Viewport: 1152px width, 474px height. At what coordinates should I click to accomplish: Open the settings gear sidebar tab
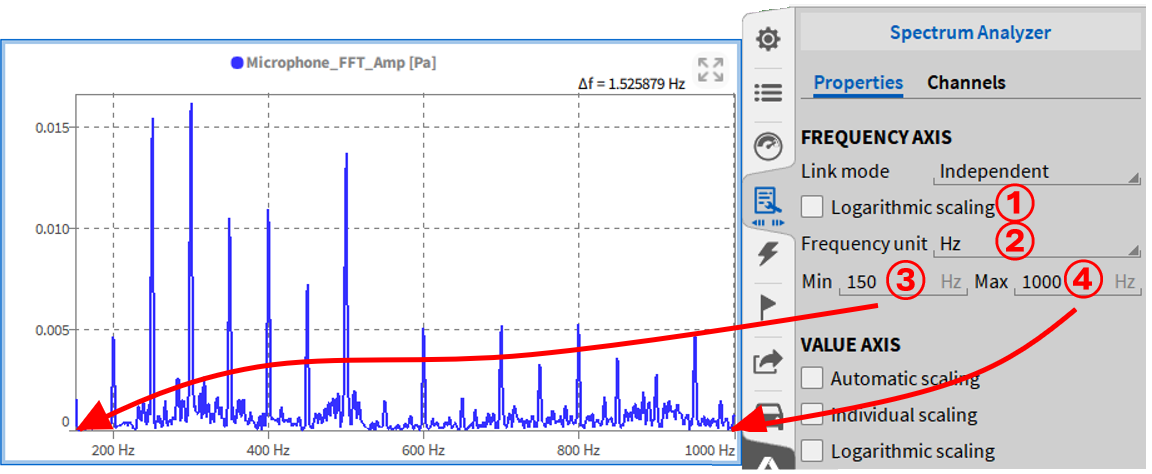click(768, 39)
